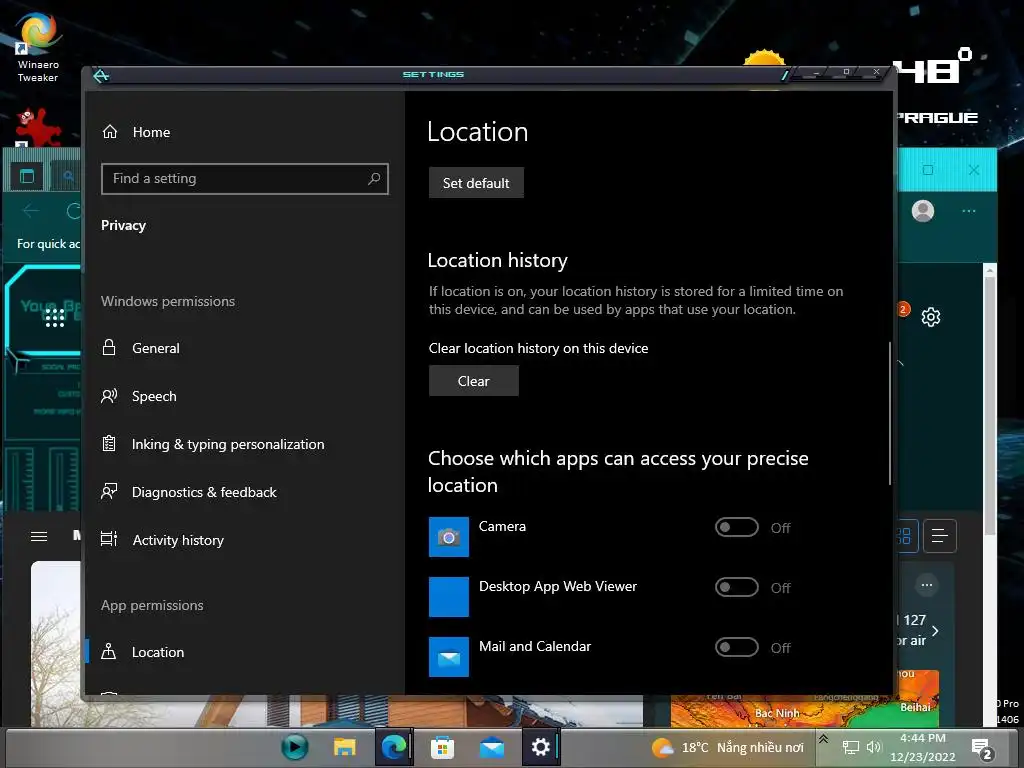Image resolution: width=1024 pixels, height=768 pixels.
Task: Switch to Microsoft Edge in taskbar
Action: 393,746
